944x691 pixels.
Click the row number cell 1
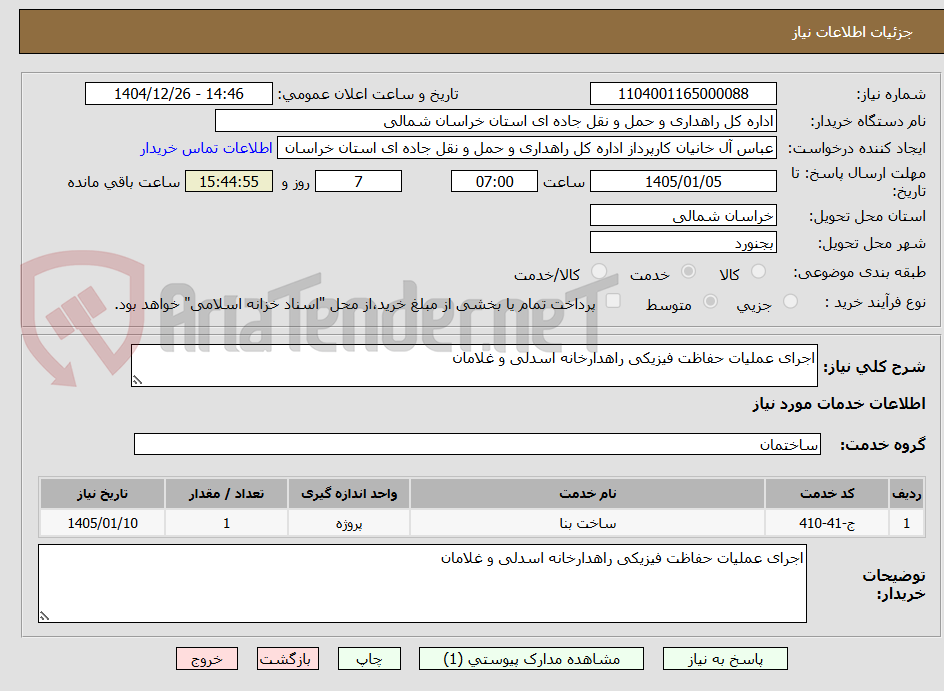coord(907,523)
